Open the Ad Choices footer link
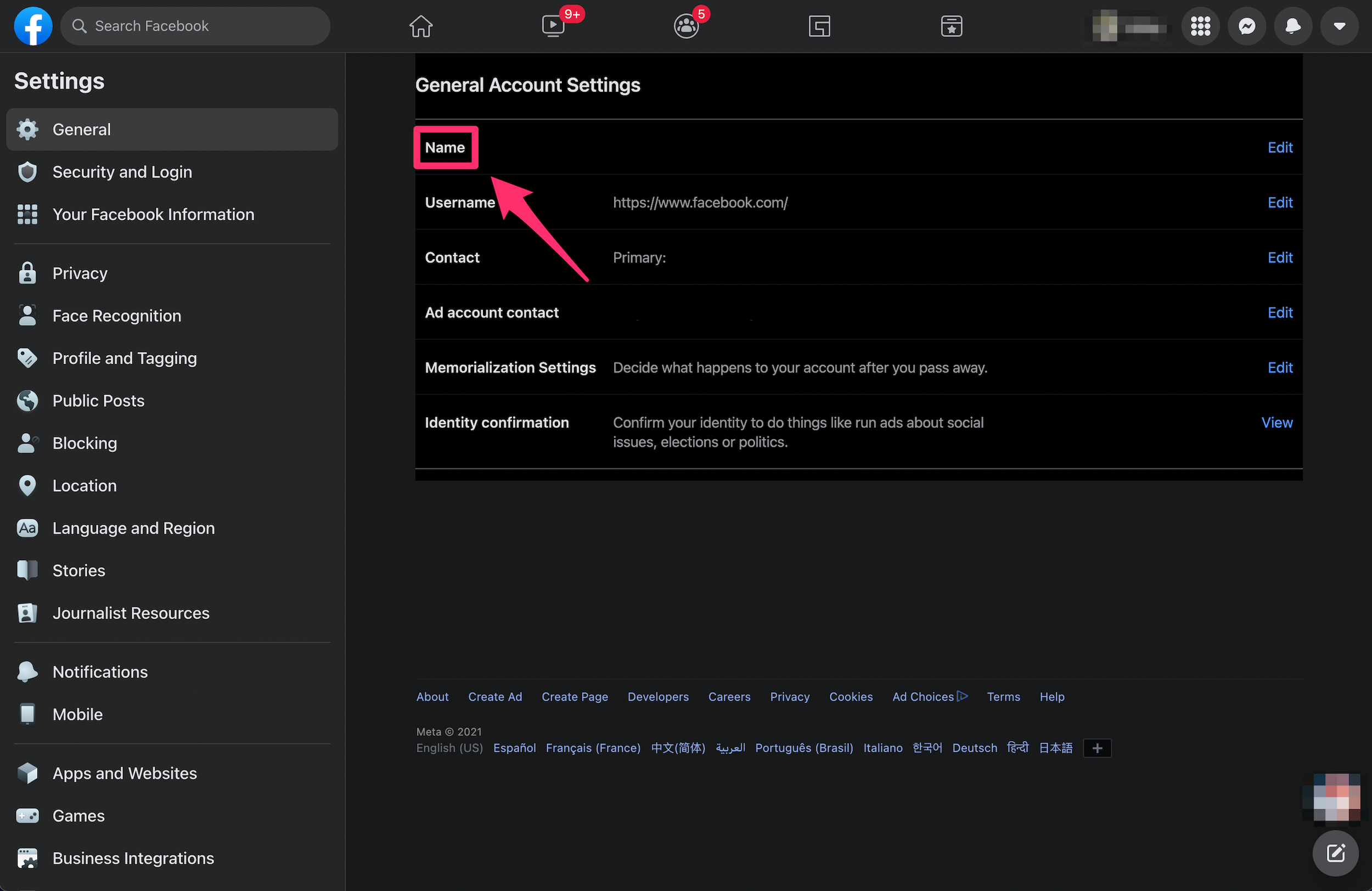 coord(930,697)
